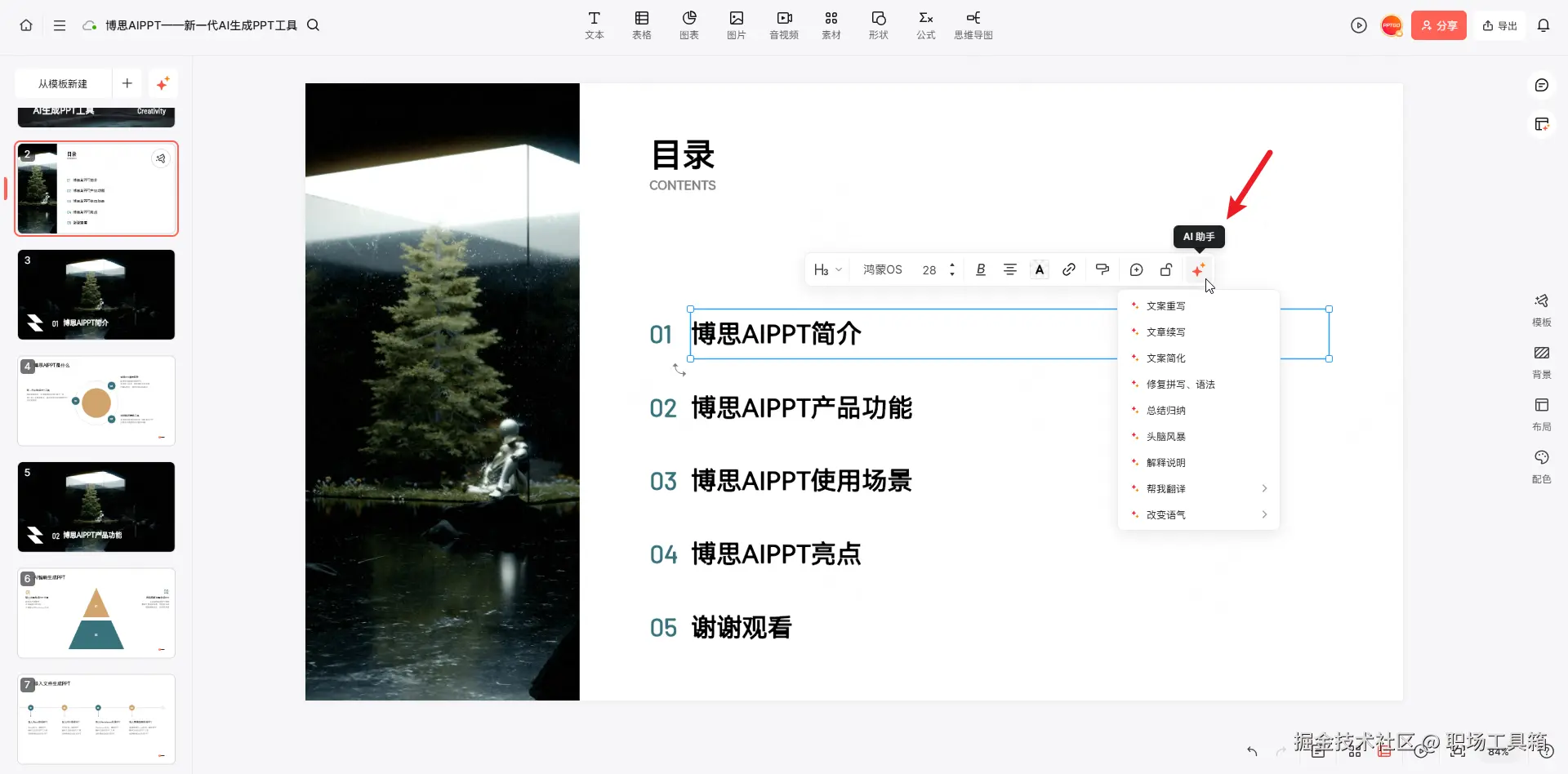This screenshot has width=1568, height=774.
Task: Toggle the lock on selected element
Action: [1166, 269]
